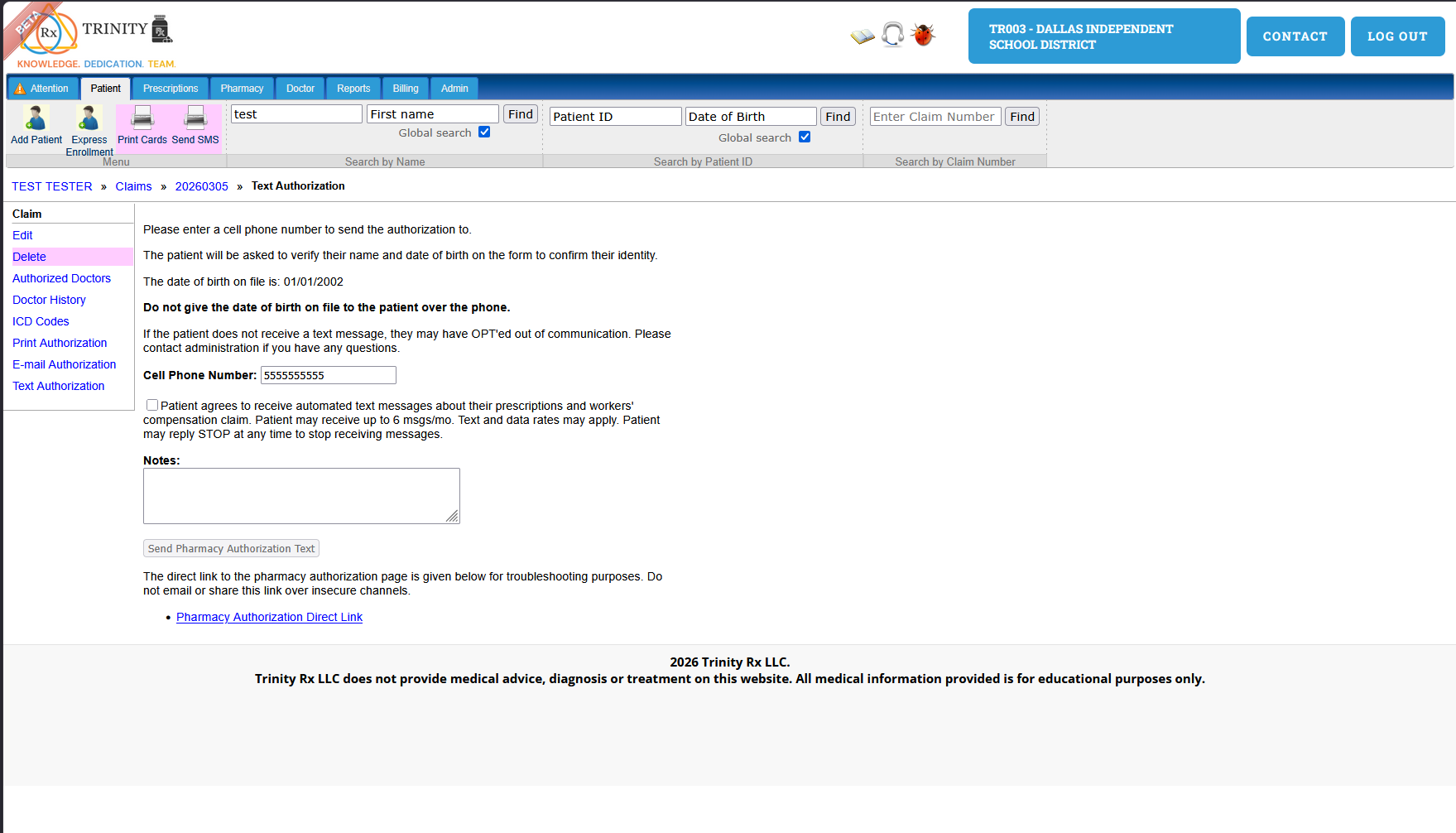Check the patient text message agreement
Viewport: 1456px width, 833px height.
click(x=151, y=404)
